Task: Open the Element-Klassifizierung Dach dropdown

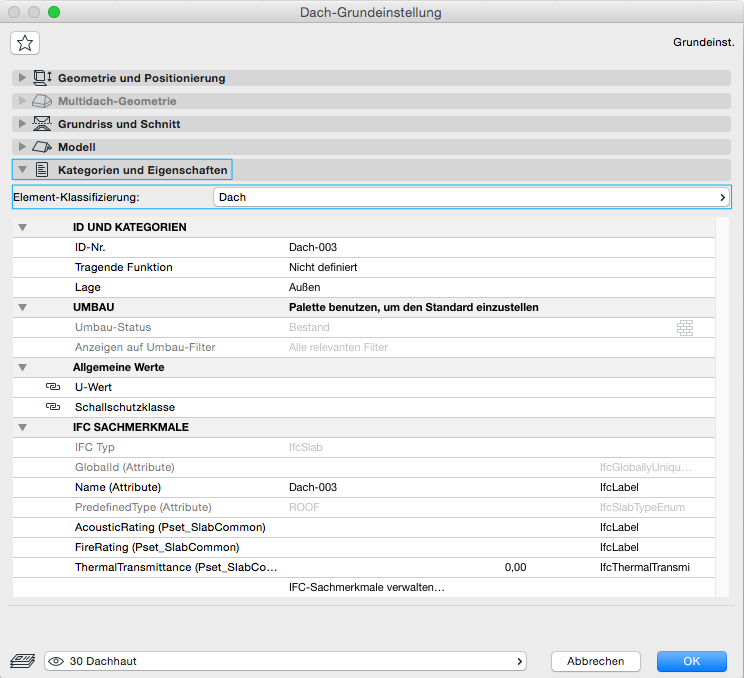Action: pyautogui.click(x=472, y=197)
